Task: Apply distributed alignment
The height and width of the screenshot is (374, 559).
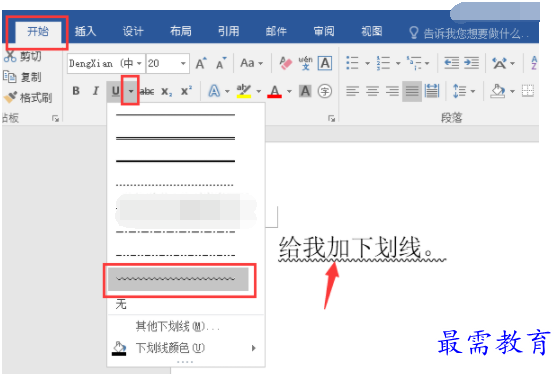Action: (432, 91)
